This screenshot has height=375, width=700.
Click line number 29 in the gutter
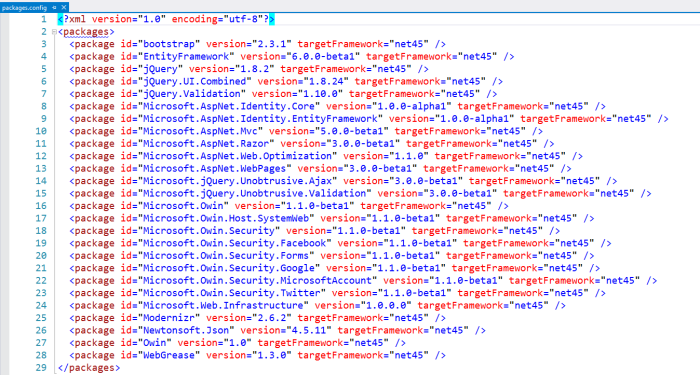(x=41, y=367)
